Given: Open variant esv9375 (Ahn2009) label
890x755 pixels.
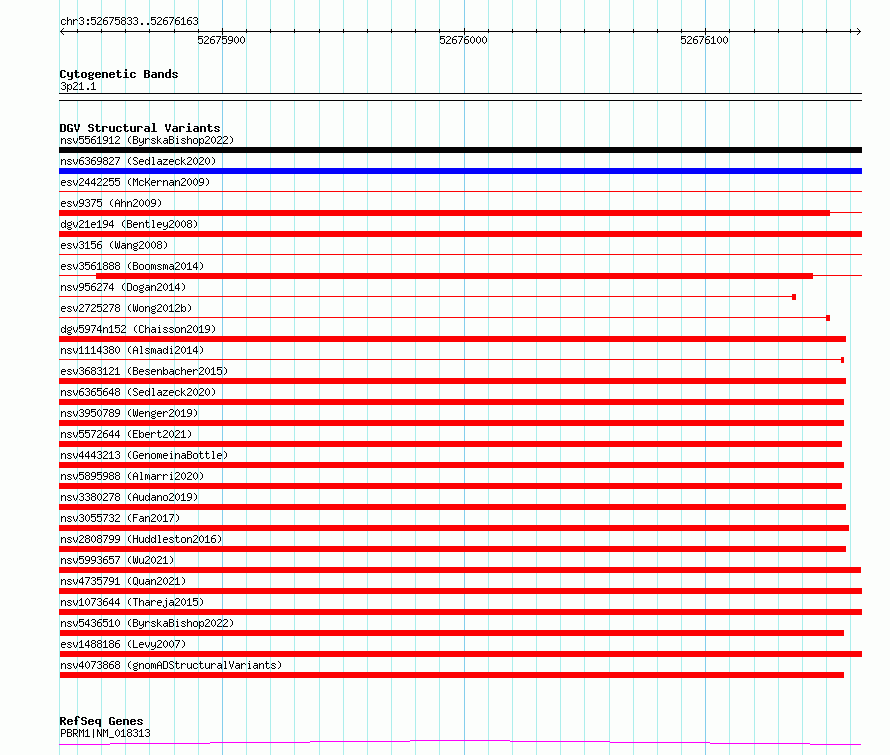Looking at the screenshot, I should tap(111, 203).
